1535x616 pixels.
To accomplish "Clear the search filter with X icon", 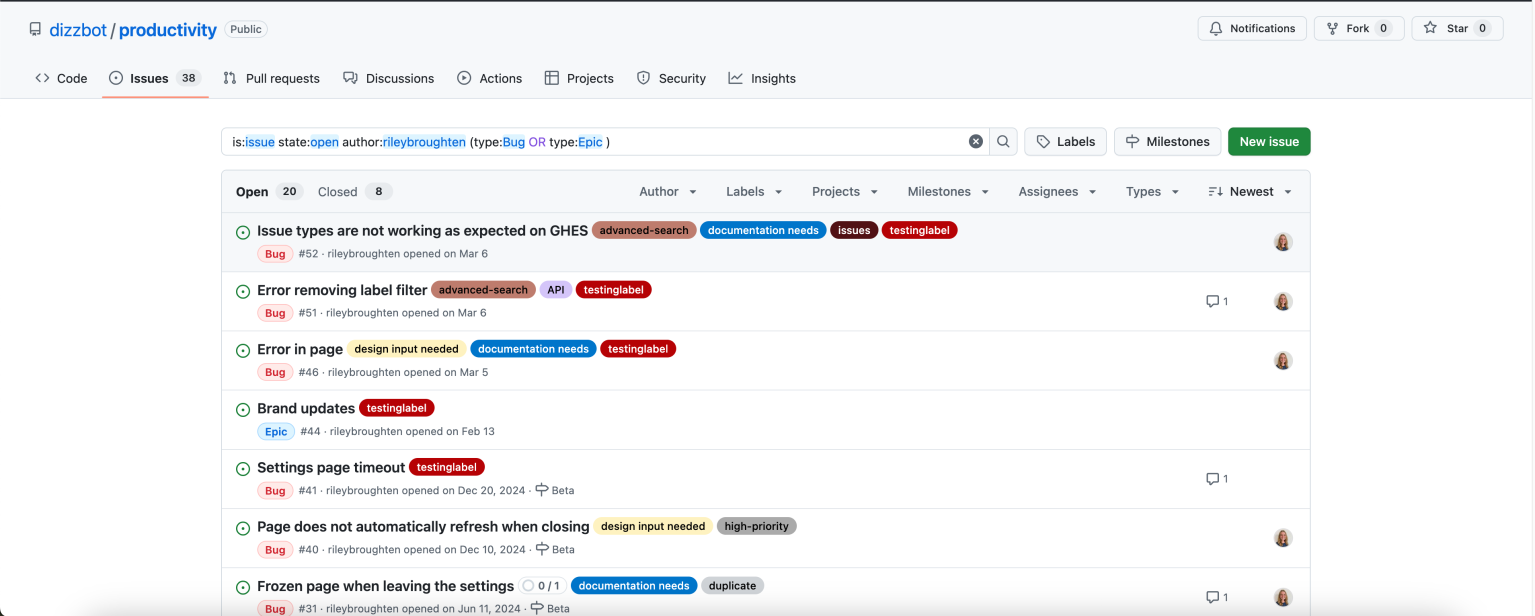I will pos(976,142).
